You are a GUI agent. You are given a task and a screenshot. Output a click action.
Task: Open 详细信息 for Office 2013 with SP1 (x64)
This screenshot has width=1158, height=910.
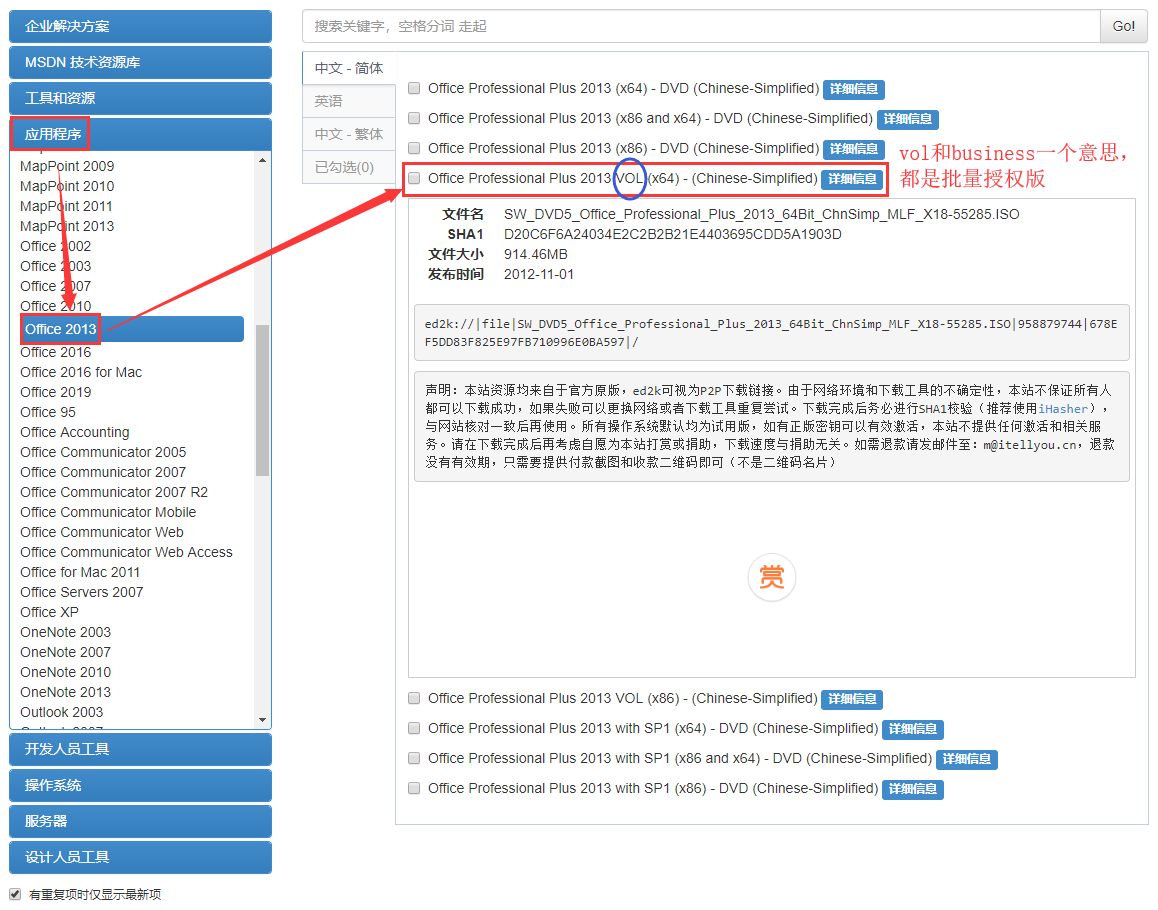point(911,729)
